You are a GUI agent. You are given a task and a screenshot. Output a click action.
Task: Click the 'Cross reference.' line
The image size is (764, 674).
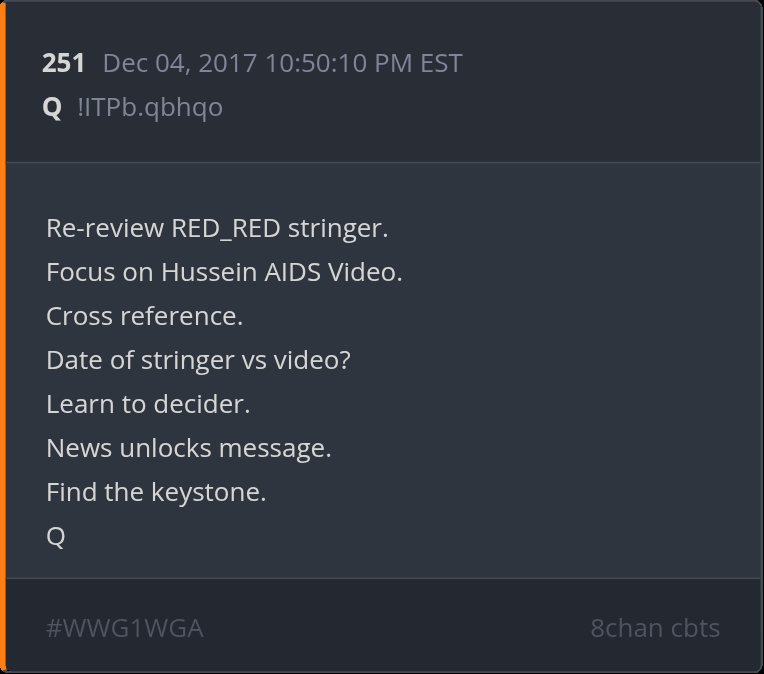pyautogui.click(x=145, y=316)
